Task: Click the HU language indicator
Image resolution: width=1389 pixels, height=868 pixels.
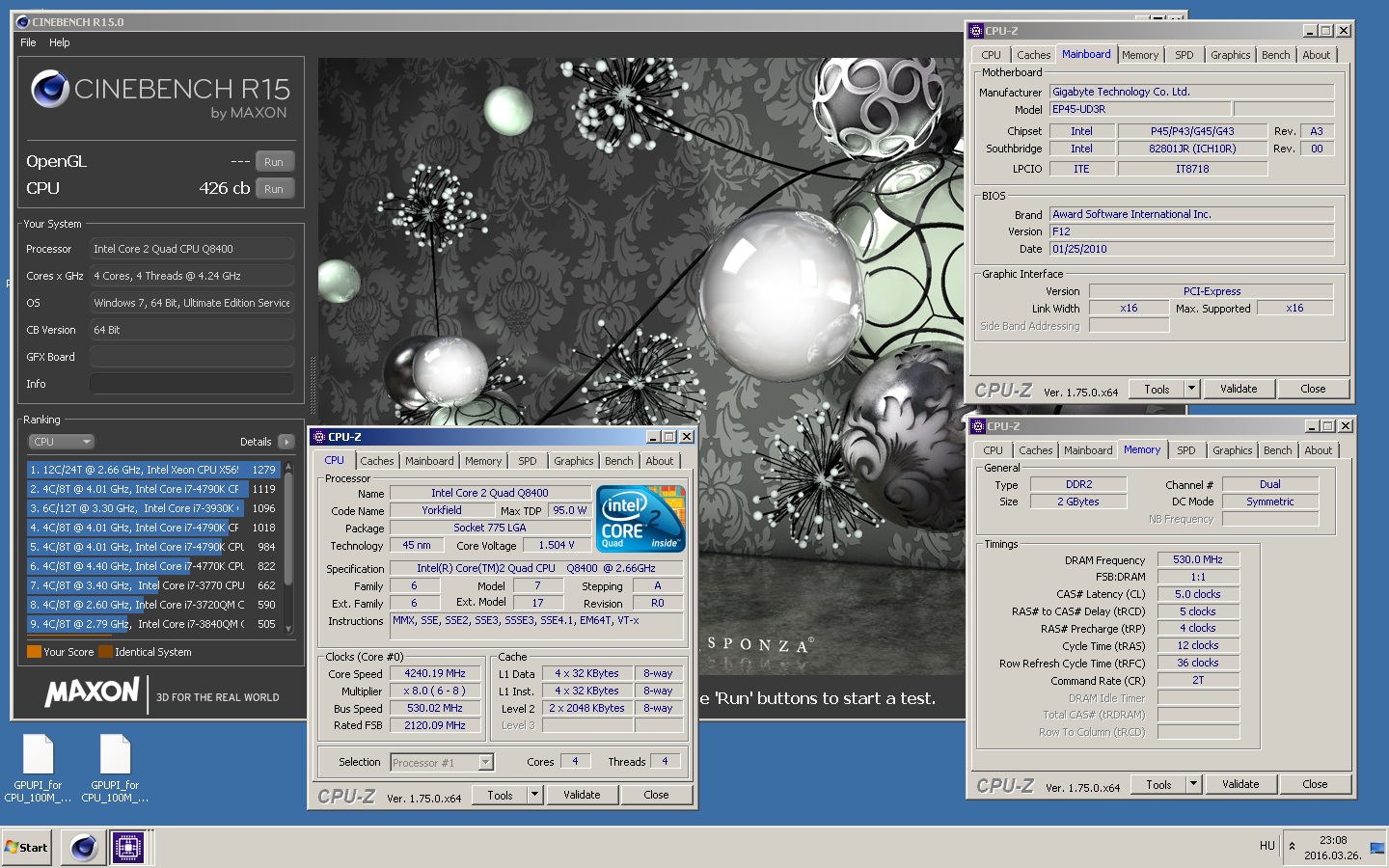Action: 1267,846
